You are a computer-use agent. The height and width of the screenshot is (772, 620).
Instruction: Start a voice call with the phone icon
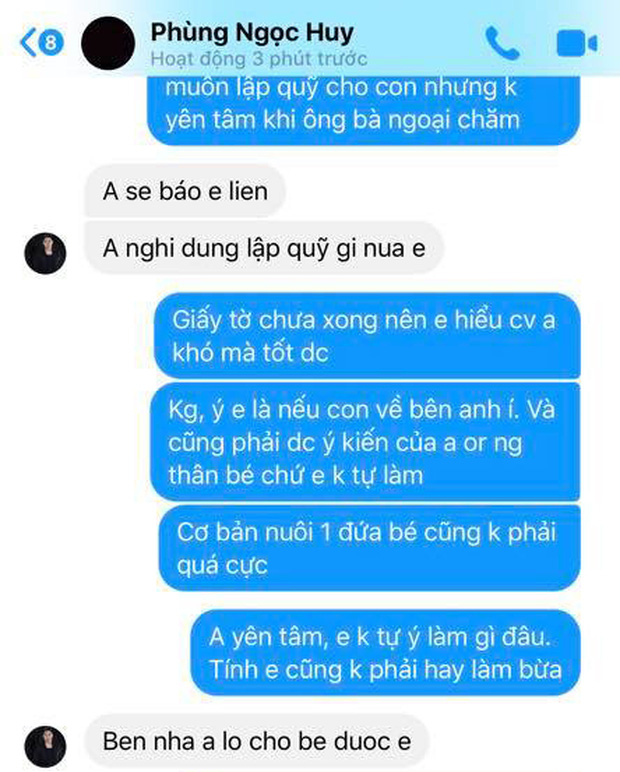click(x=502, y=43)
